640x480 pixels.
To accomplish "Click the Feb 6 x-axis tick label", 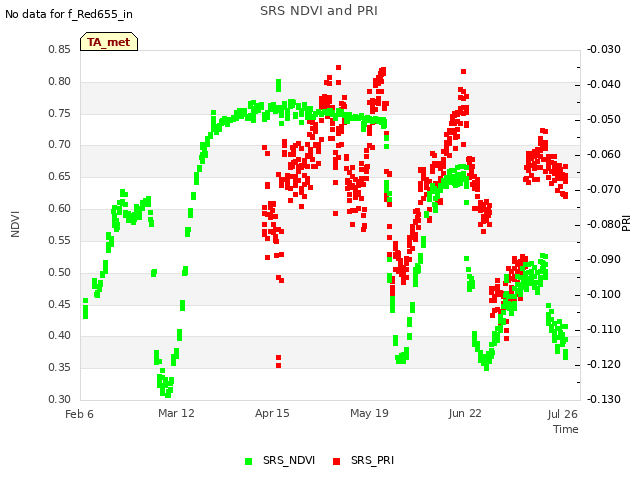I will 79,414.
